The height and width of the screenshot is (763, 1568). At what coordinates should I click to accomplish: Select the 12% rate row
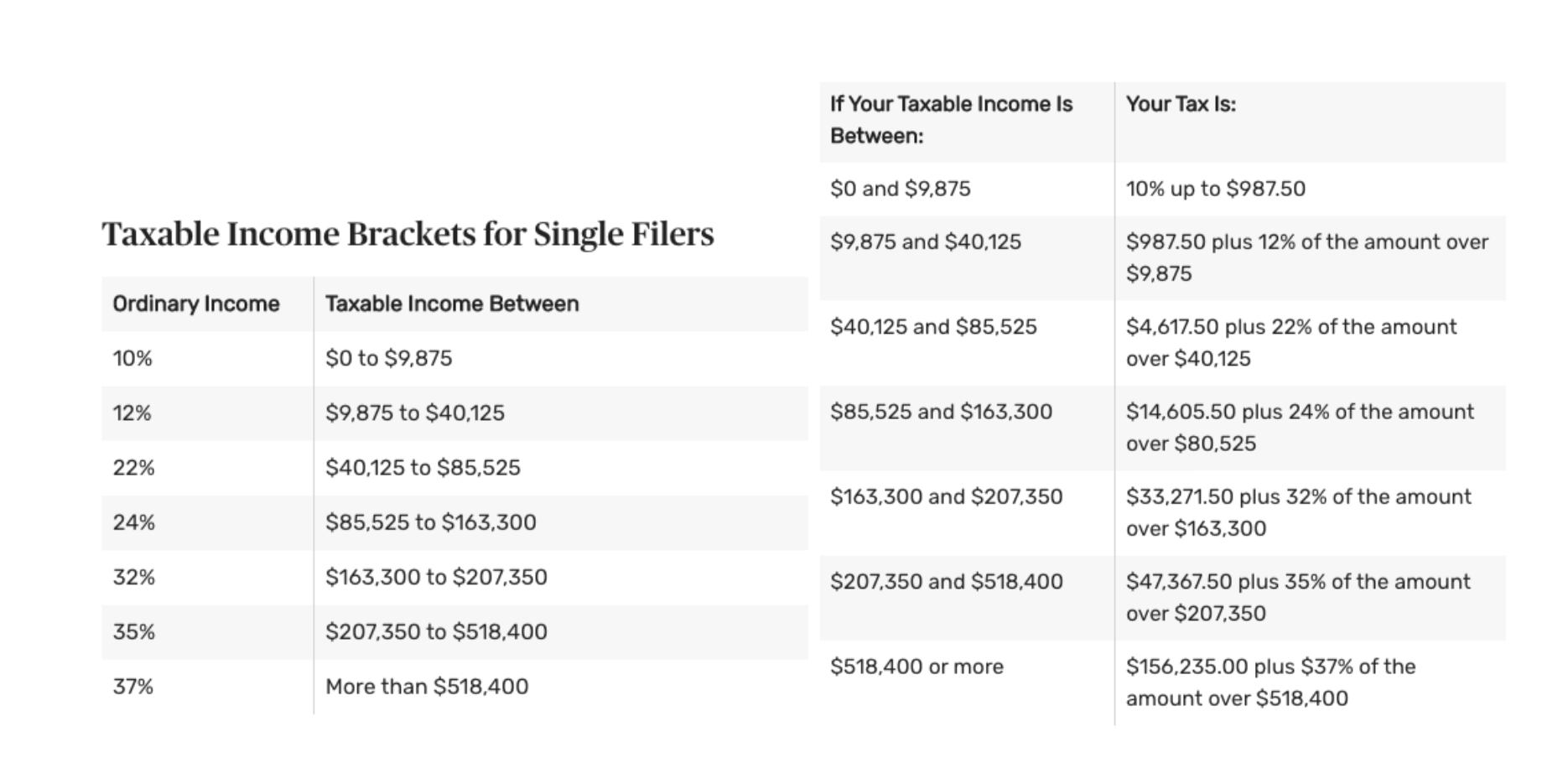132,413
